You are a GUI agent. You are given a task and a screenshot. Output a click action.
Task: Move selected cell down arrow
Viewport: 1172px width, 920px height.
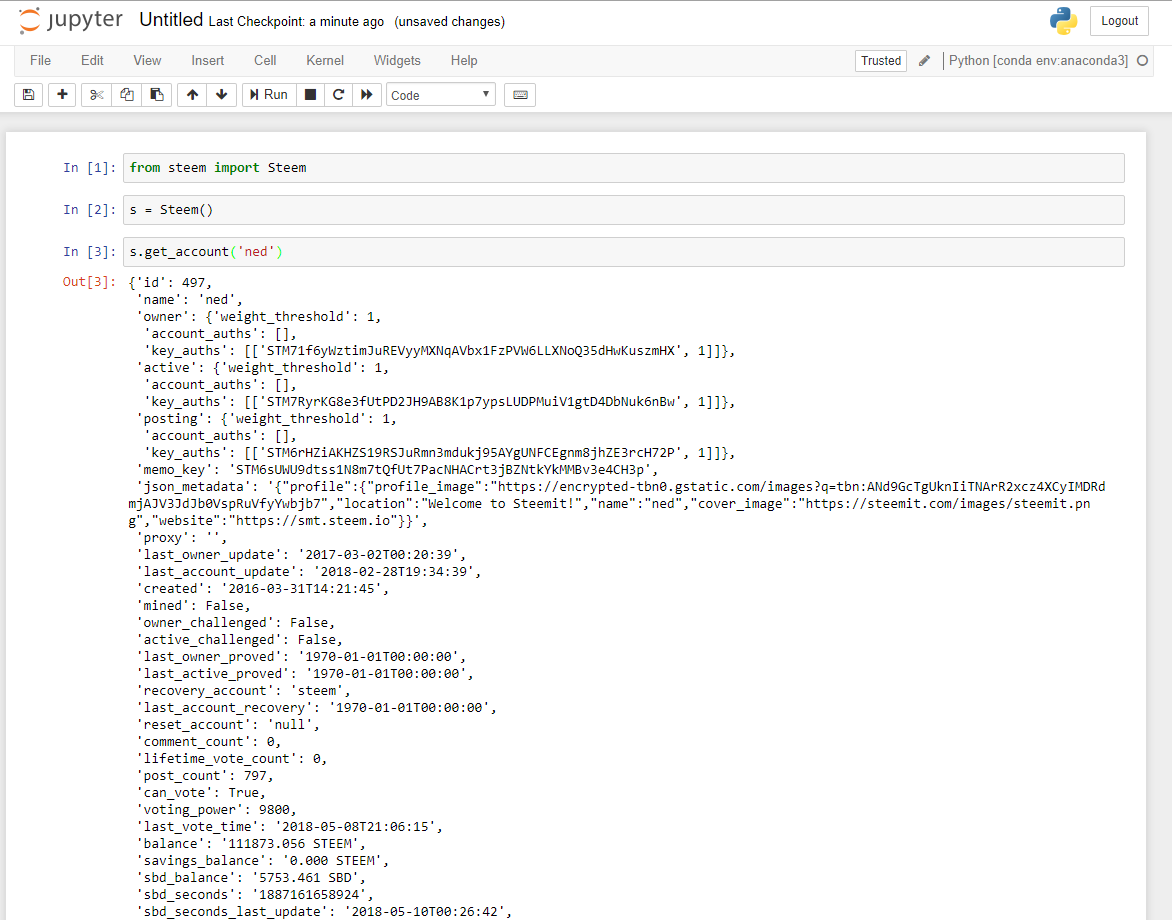[221, 95]
